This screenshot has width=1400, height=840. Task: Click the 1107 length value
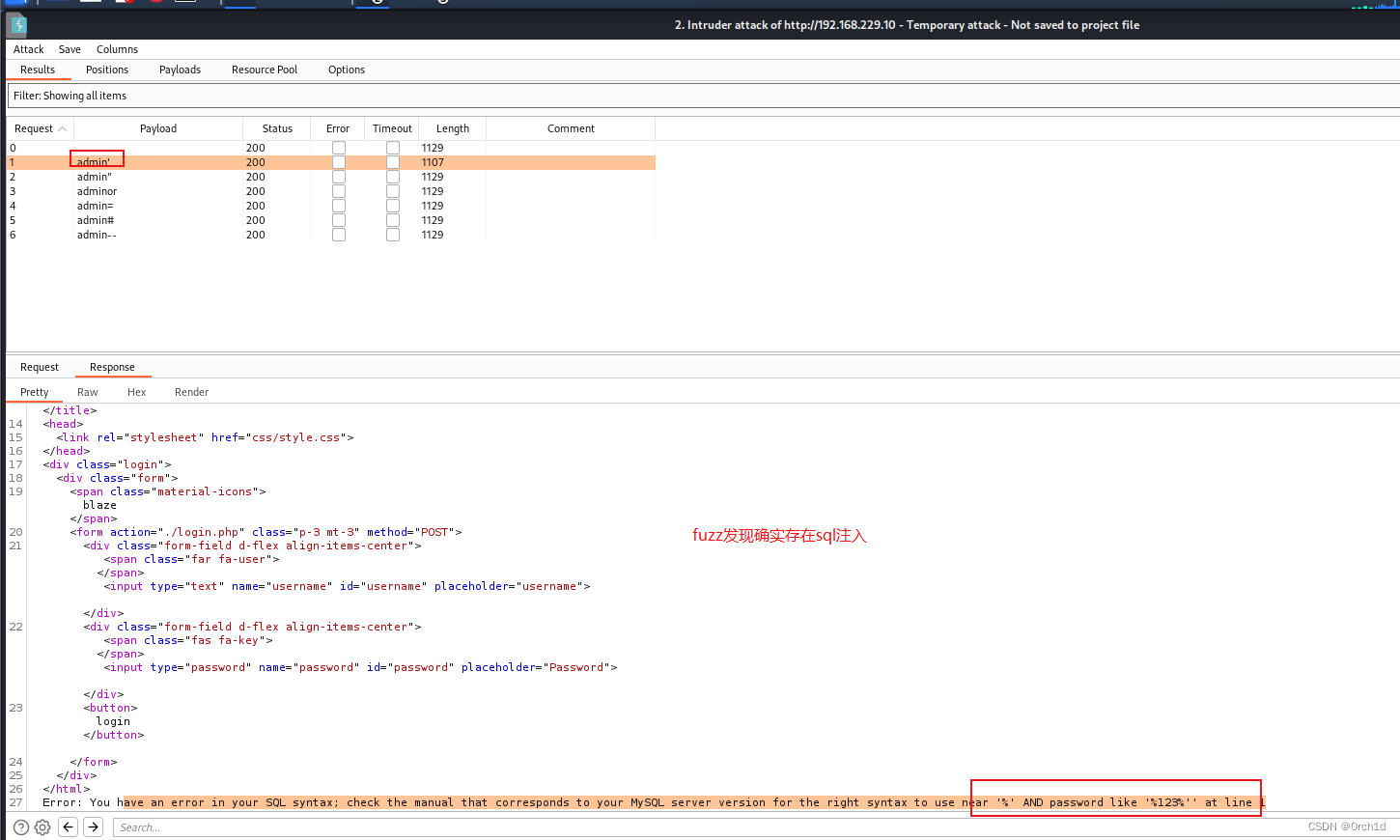click(x=433, y=162)
